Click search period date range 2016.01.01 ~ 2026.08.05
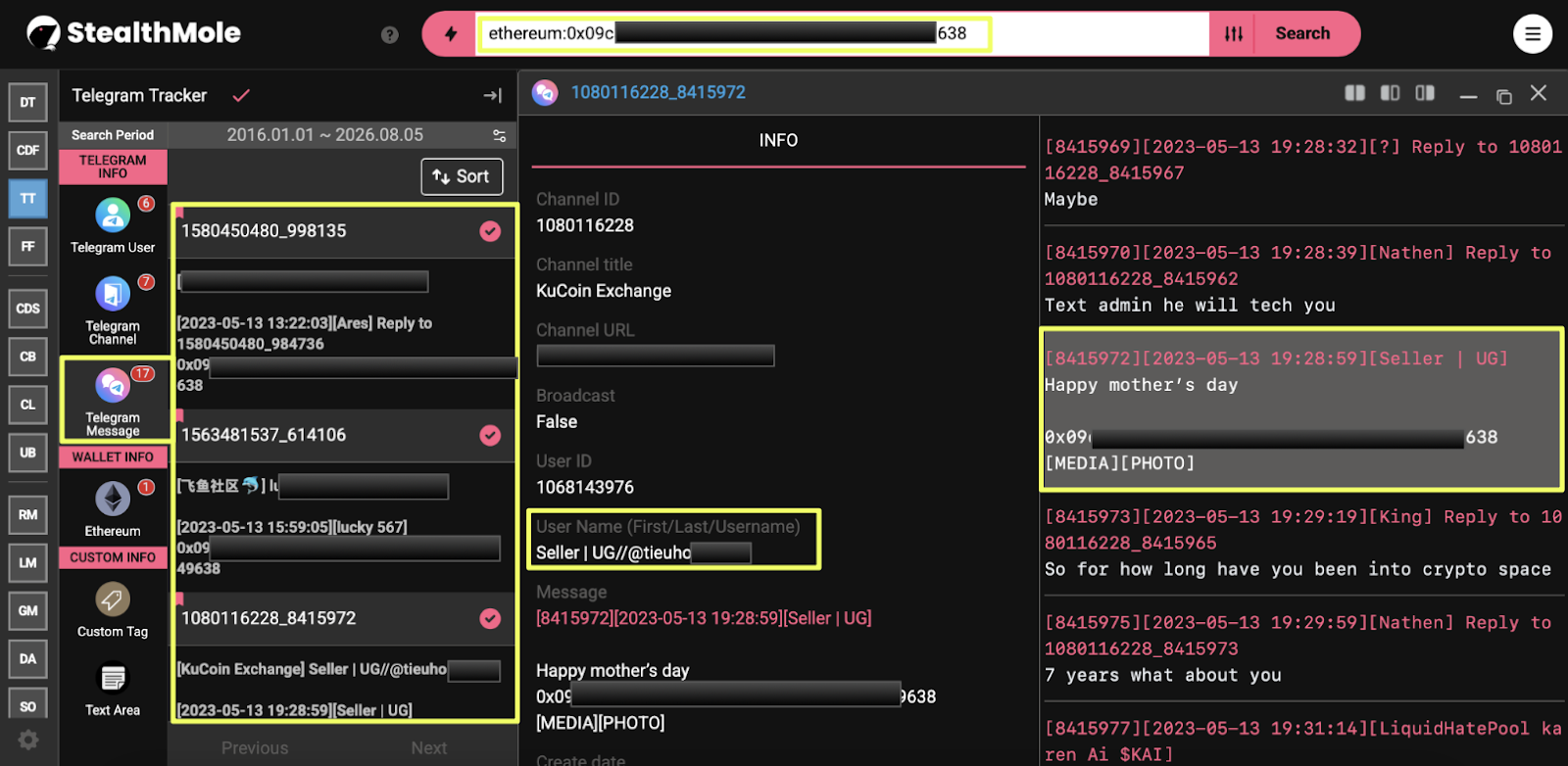Screen dimensions: 1568x766 click(x=324, y=135)
